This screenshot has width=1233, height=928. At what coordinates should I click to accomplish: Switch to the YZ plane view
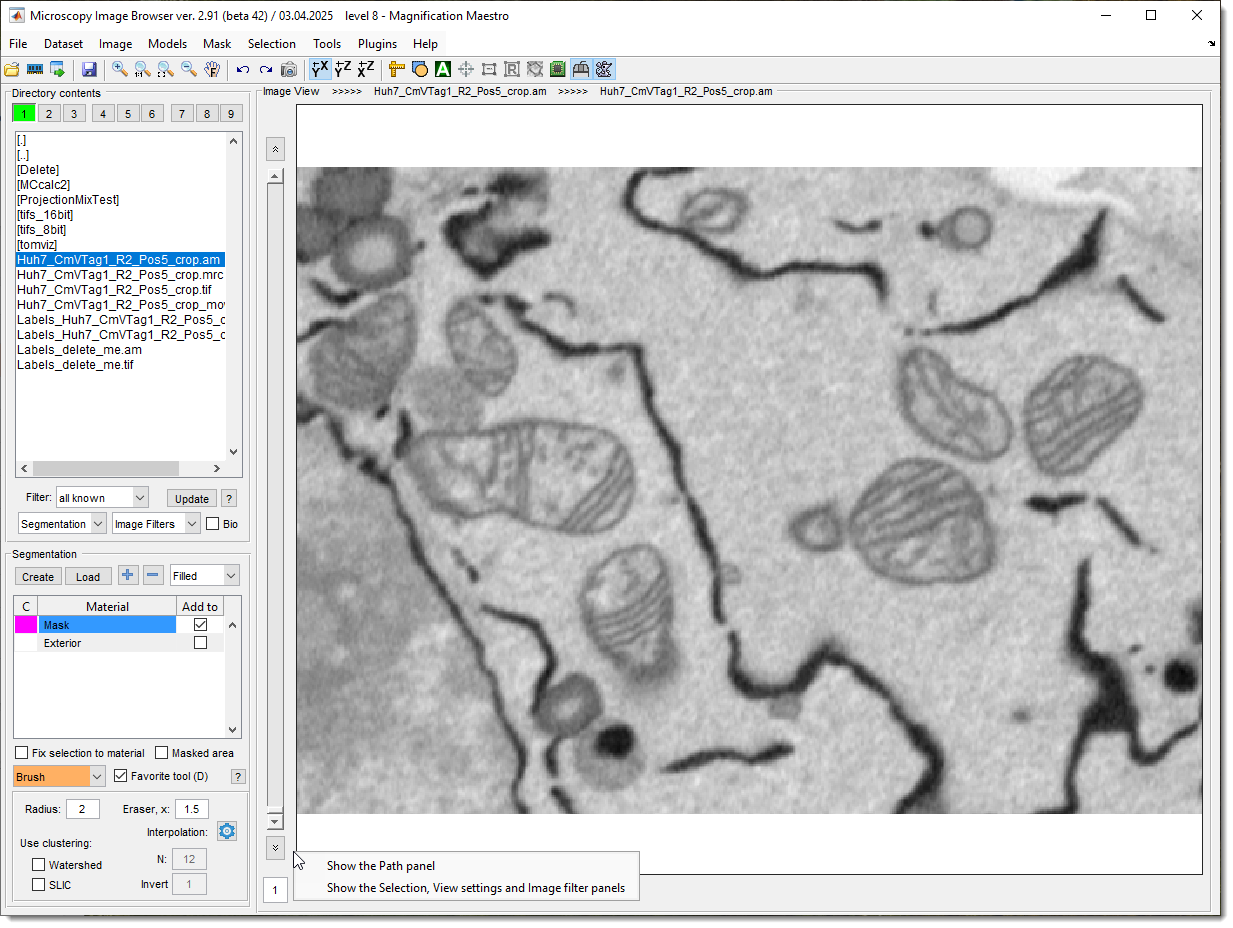(343, 69)
